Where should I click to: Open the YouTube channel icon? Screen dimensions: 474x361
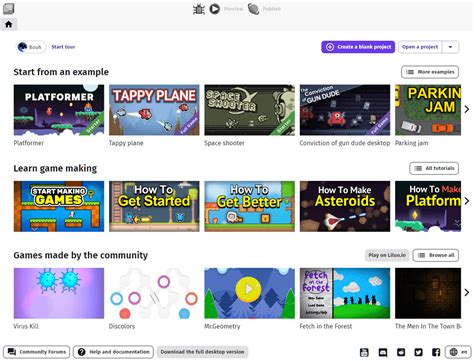tap(364, 352)
